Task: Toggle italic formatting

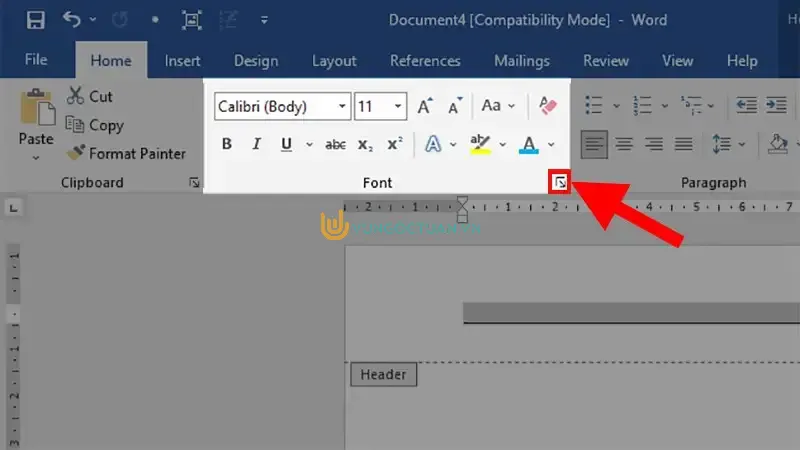Action: coord(257,144)
